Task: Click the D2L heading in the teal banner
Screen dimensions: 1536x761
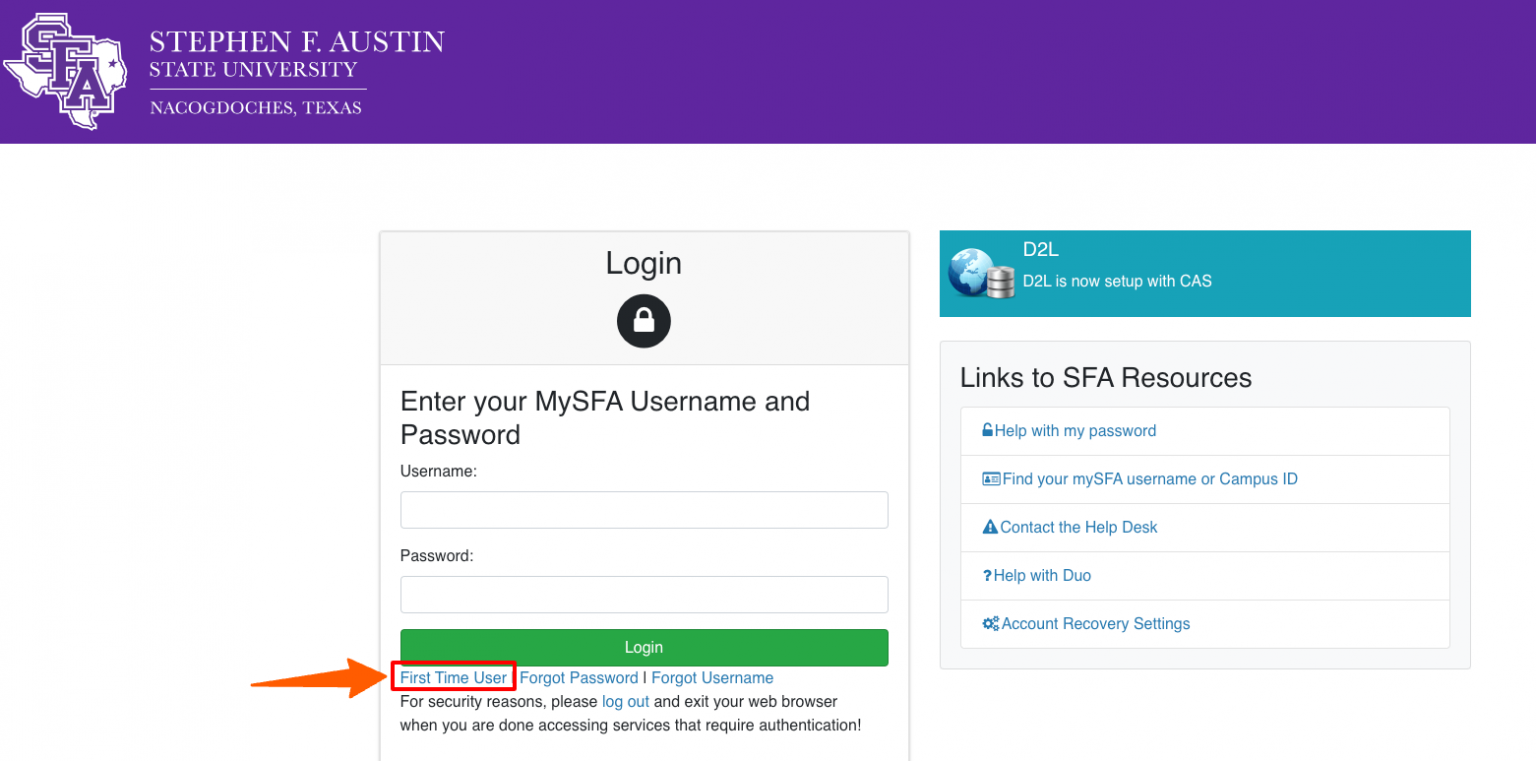Action: [1040, 250]
